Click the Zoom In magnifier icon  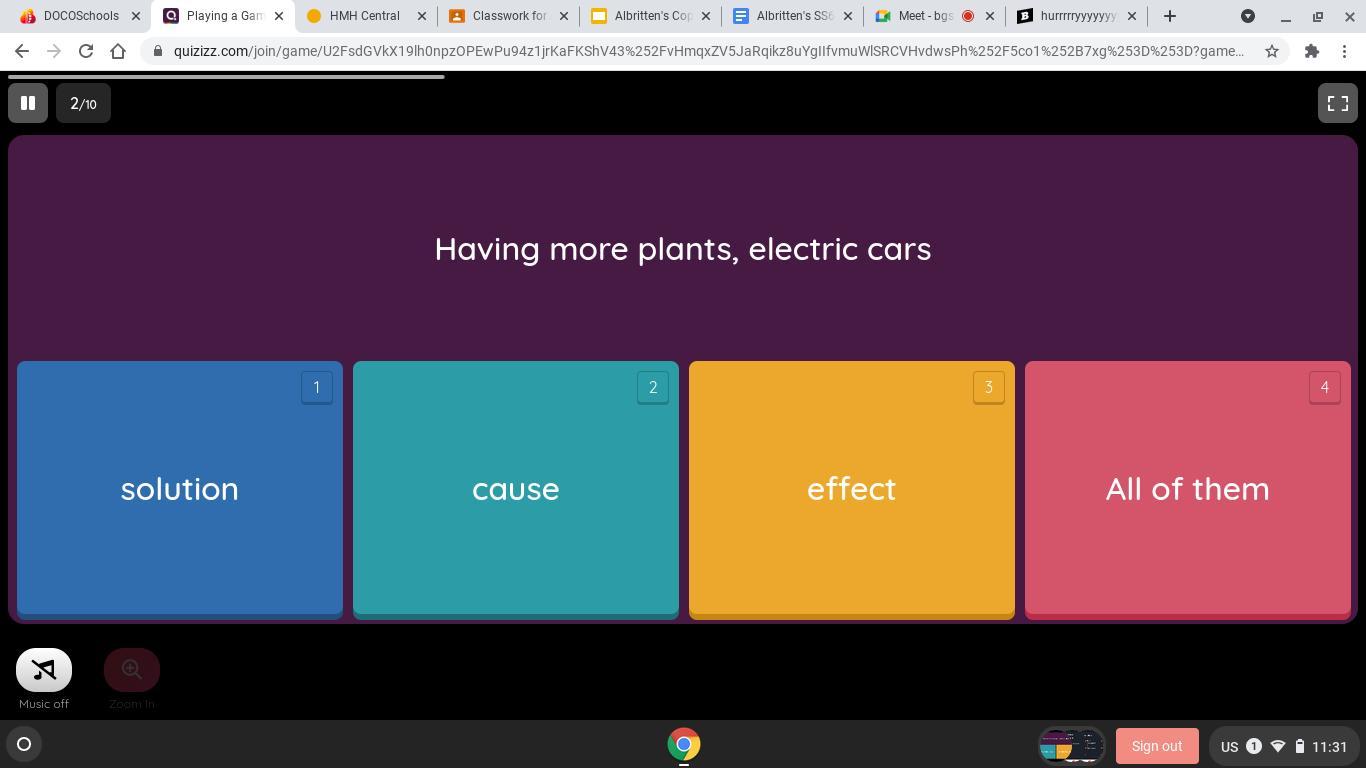click(132, 670)
